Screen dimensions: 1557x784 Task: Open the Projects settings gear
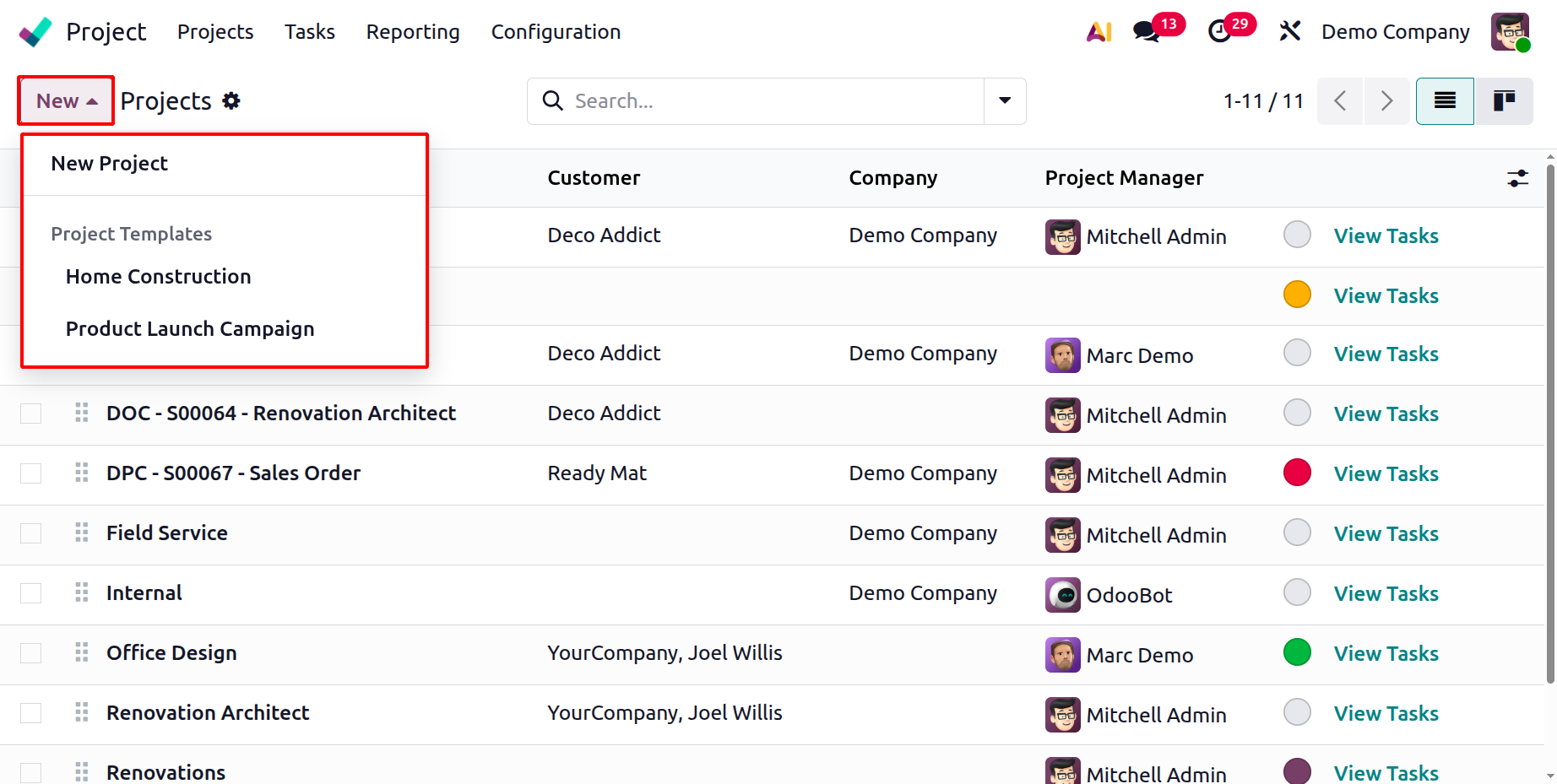click(x=231, y=101)
